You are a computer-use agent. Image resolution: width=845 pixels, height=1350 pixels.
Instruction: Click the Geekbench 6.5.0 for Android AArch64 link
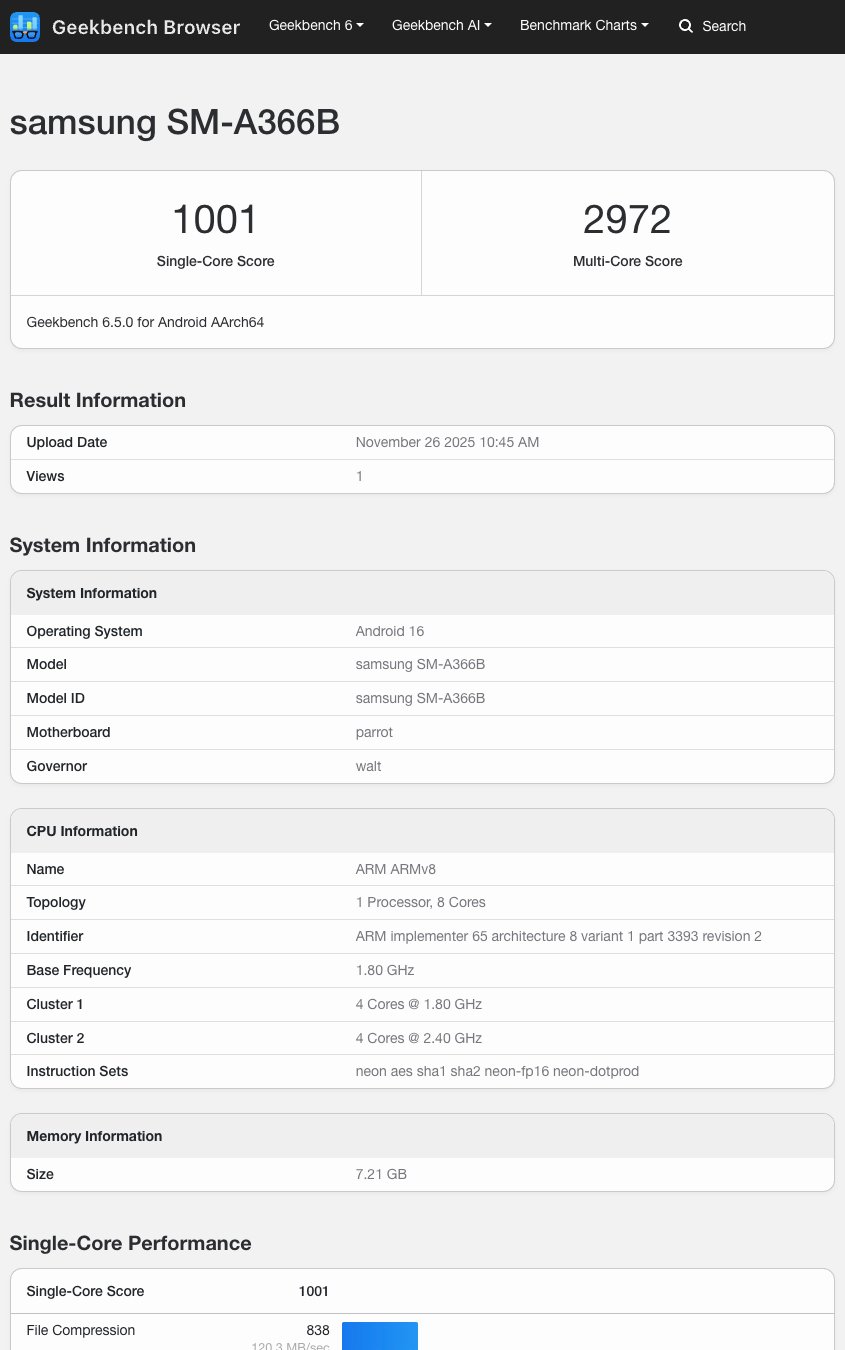[x=145, y=322]
